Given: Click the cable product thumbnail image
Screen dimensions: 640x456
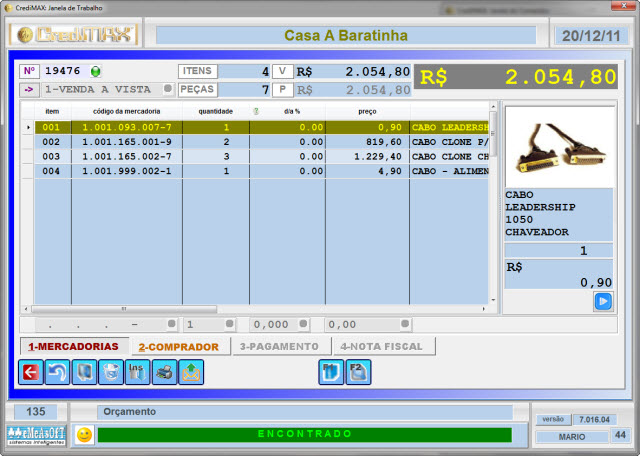Looking at the screenshot, I should pyautogui.click(x=558, y=145).
